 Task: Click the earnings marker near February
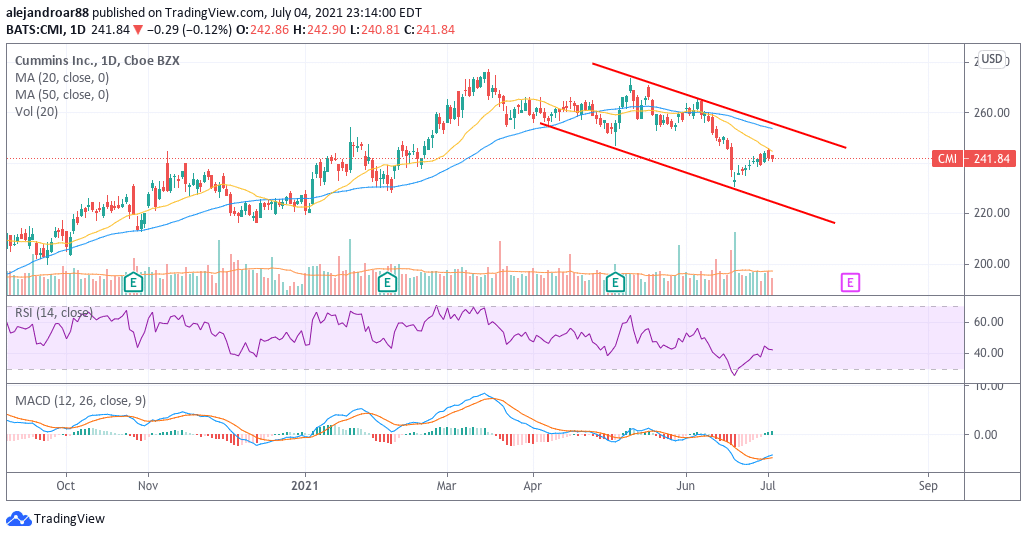click(388, 283)
